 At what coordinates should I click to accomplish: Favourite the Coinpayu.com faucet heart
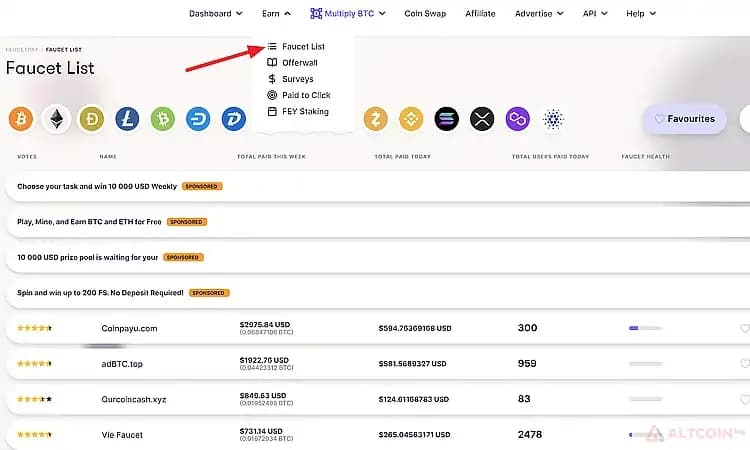[745, 329]
